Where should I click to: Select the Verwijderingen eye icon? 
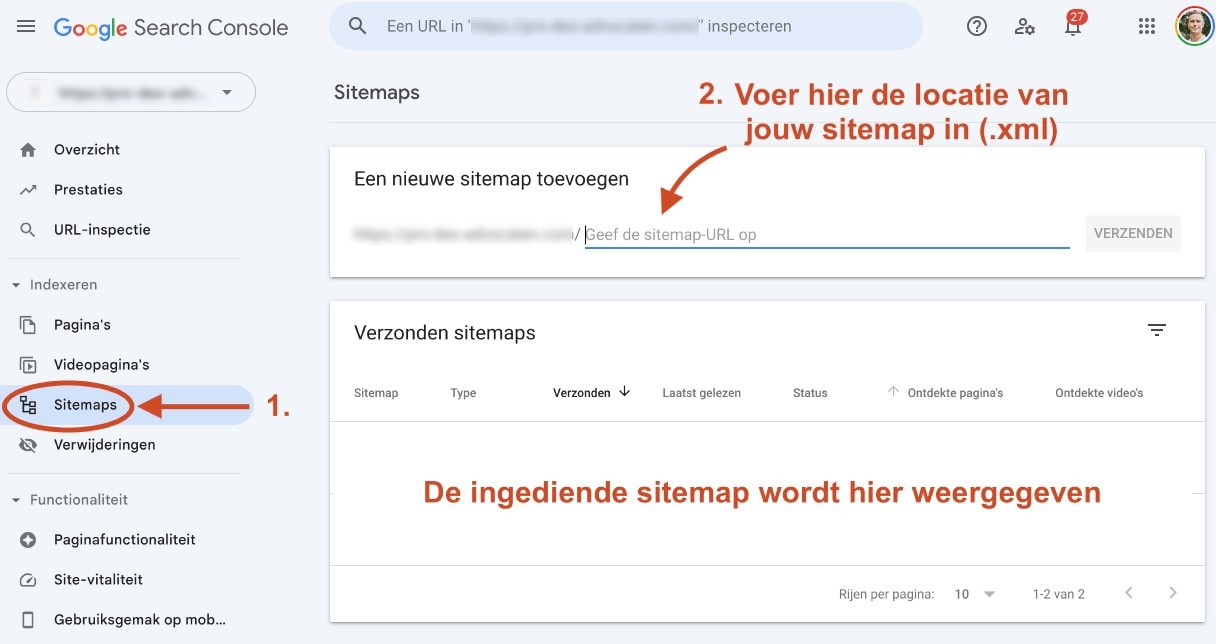point(30,444)
